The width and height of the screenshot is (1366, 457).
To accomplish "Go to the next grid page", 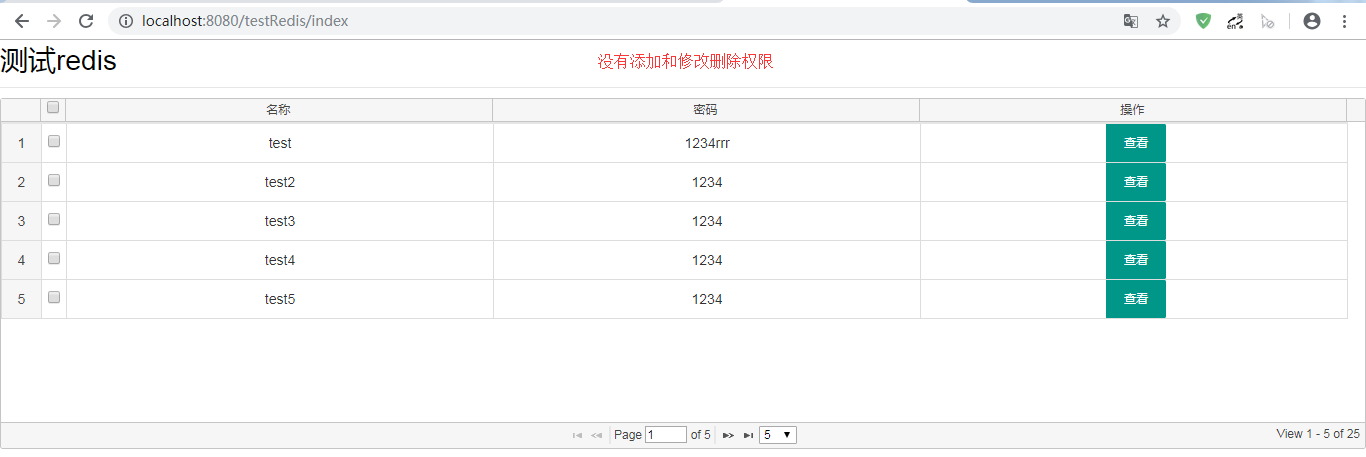I will [729, 435].
